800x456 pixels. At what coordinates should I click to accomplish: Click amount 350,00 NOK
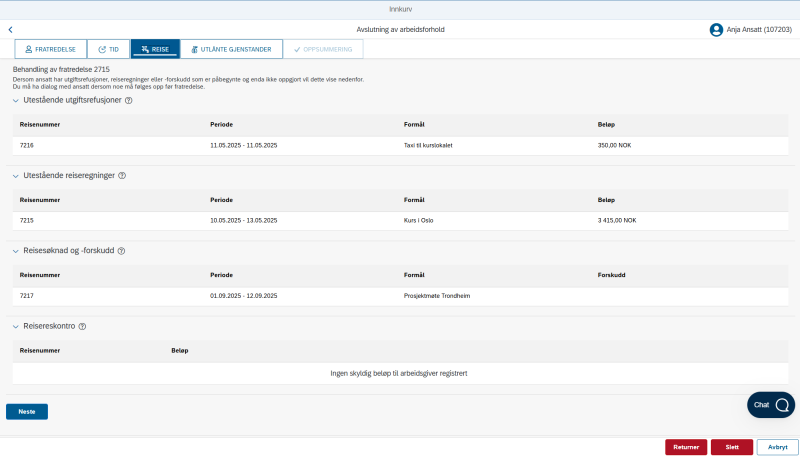pos(614,145)
